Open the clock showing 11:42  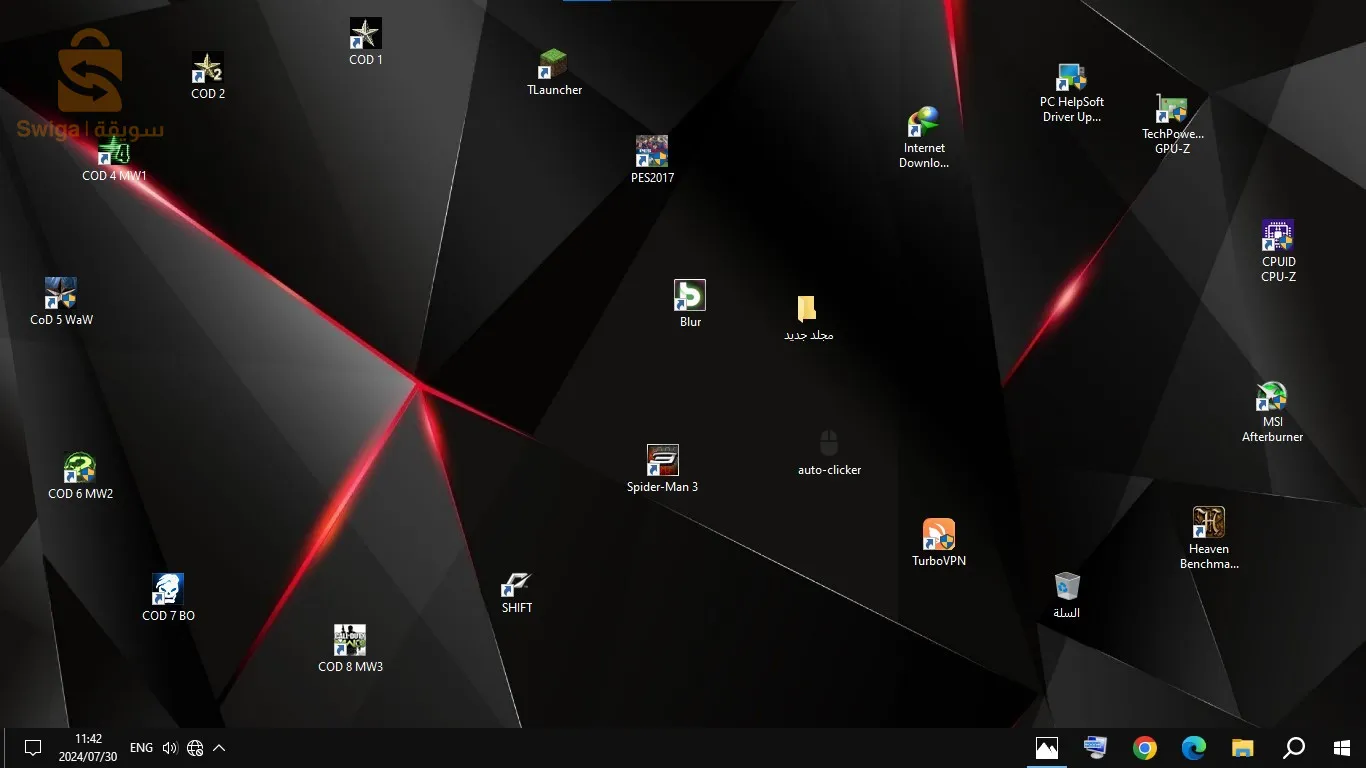coord(88,748)
